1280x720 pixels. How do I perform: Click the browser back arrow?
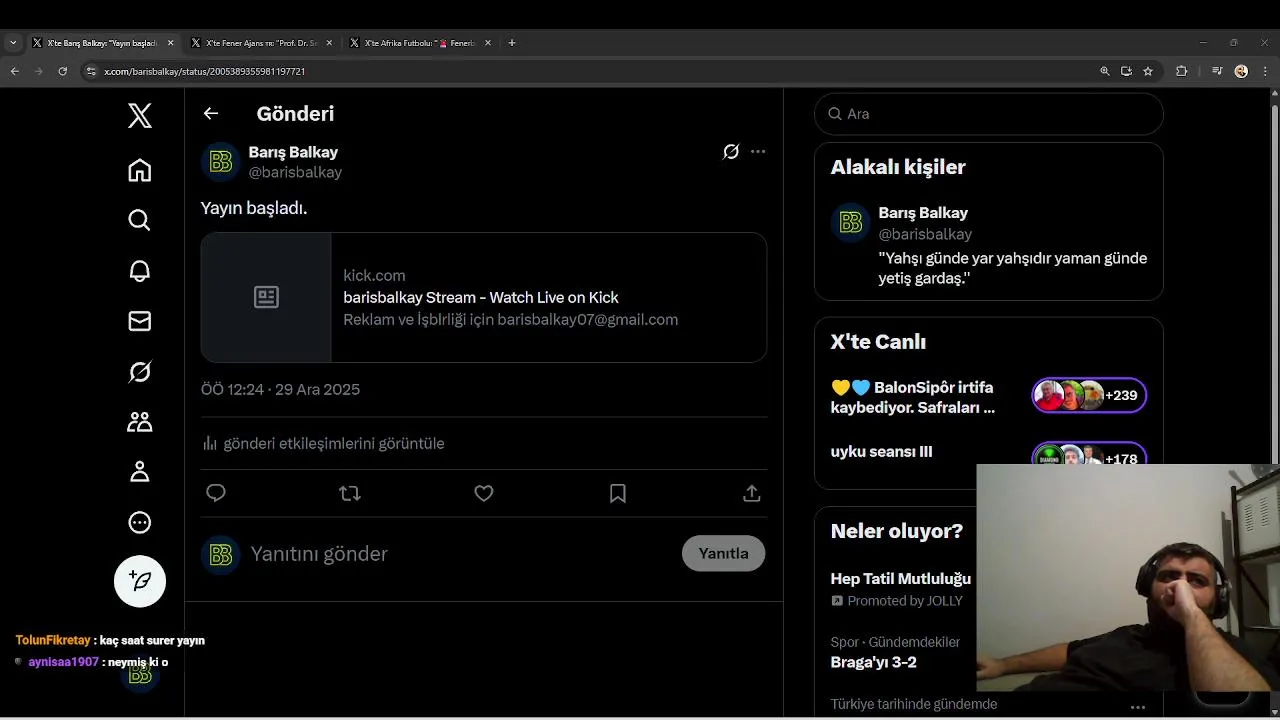tap(14, 71)
